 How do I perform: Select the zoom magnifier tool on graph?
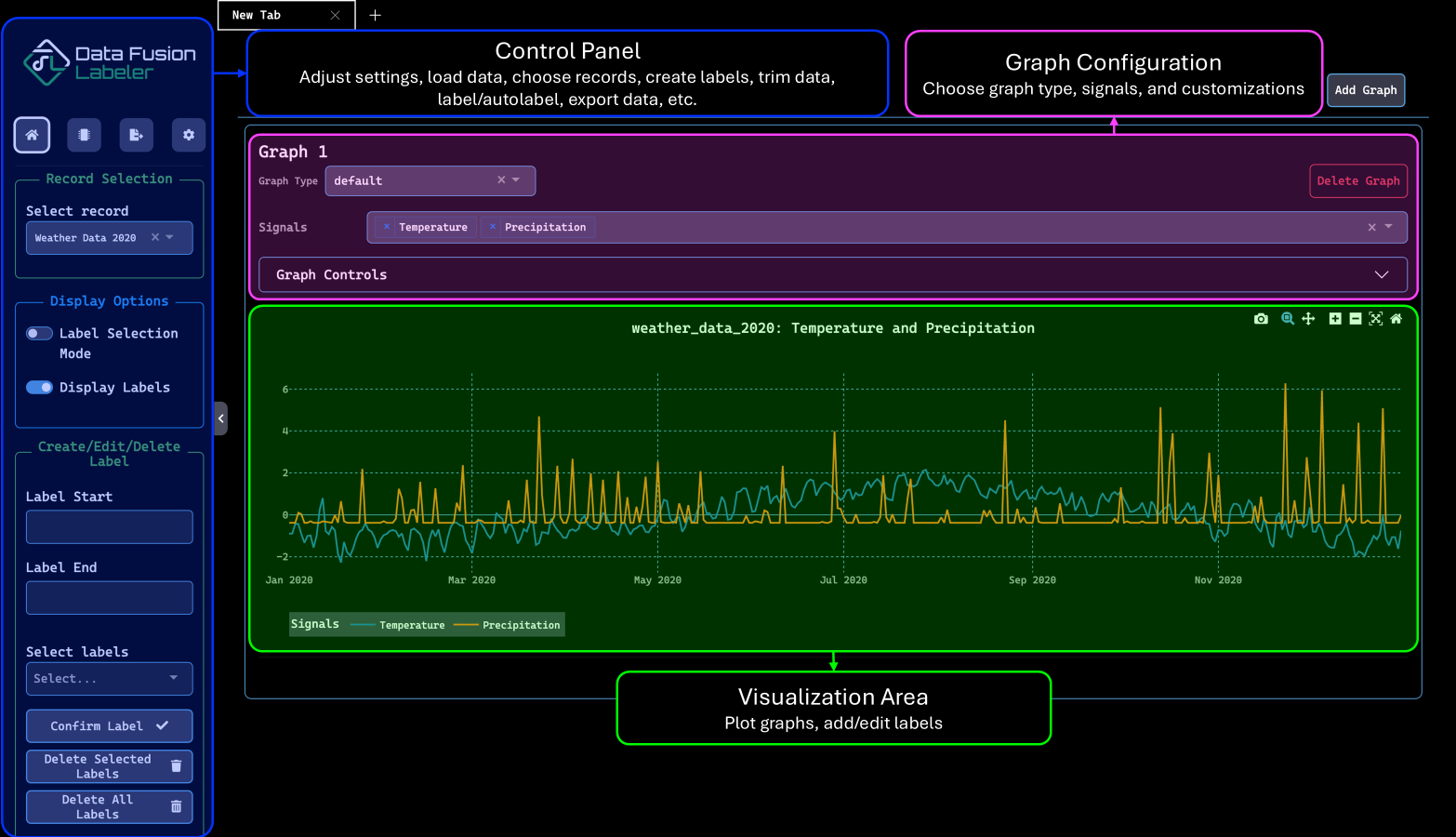pos(1288,319)
